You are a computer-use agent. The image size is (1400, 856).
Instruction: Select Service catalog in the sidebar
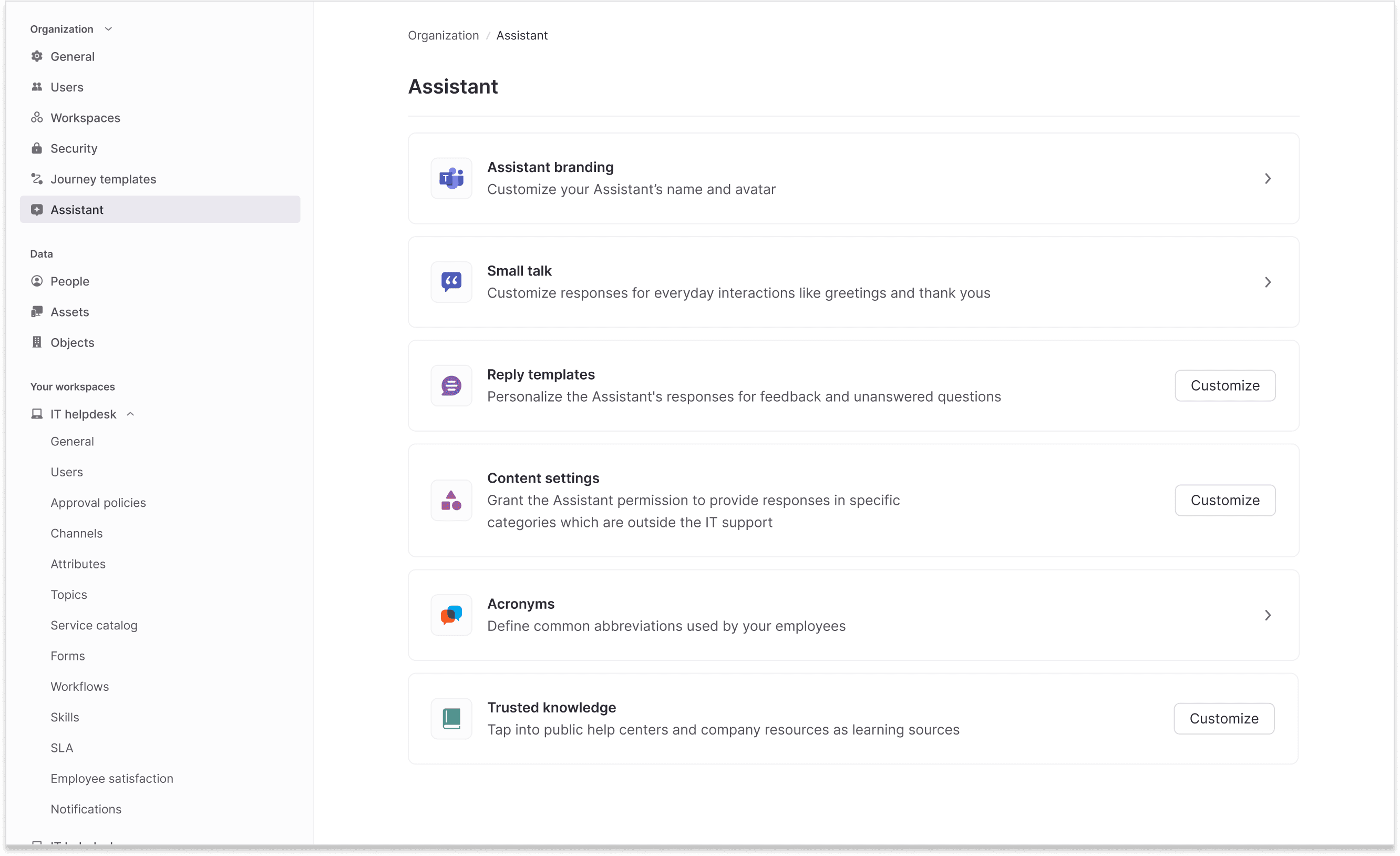point(94,625)
